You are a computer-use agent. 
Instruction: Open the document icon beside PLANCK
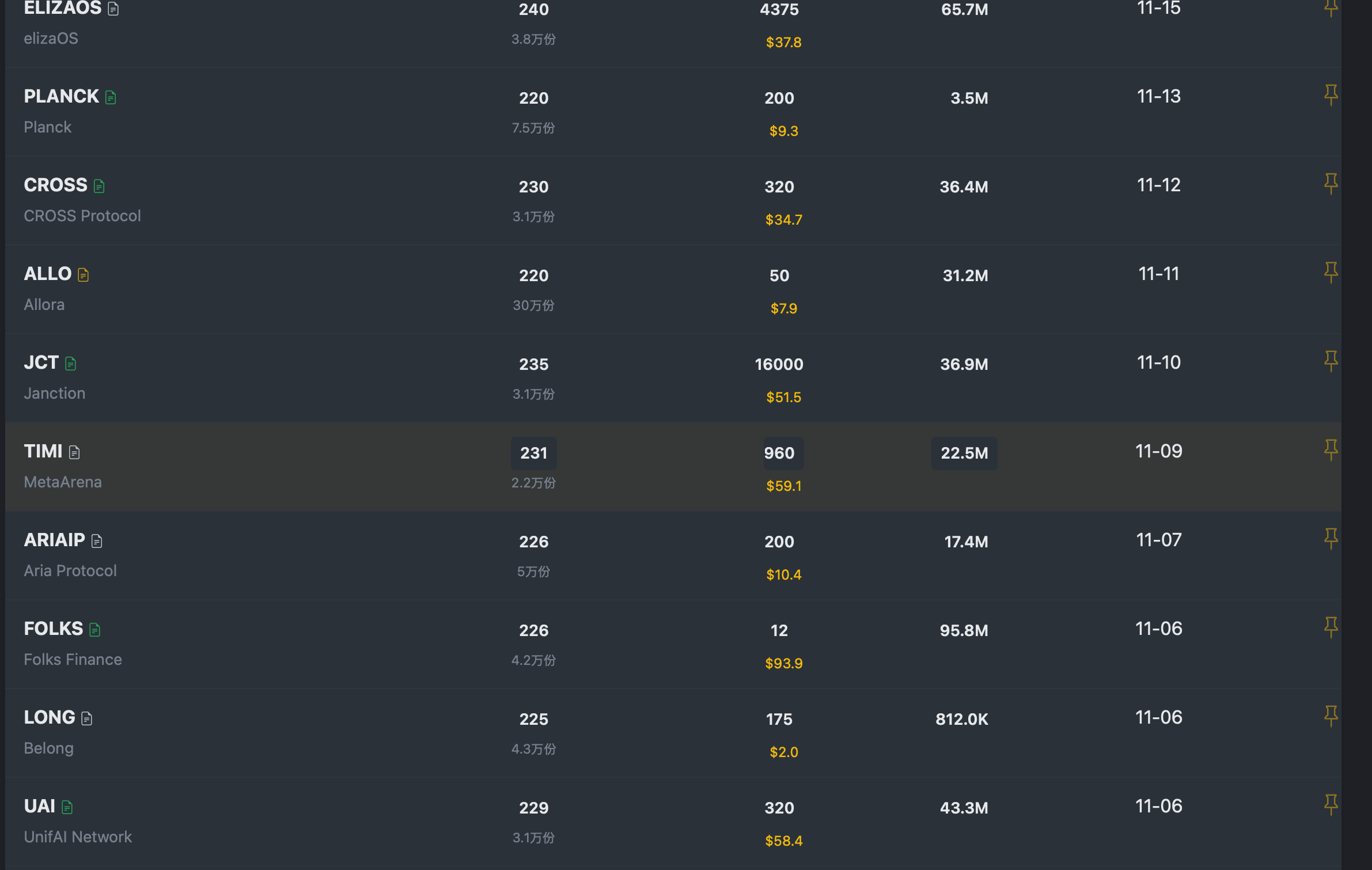111,97
